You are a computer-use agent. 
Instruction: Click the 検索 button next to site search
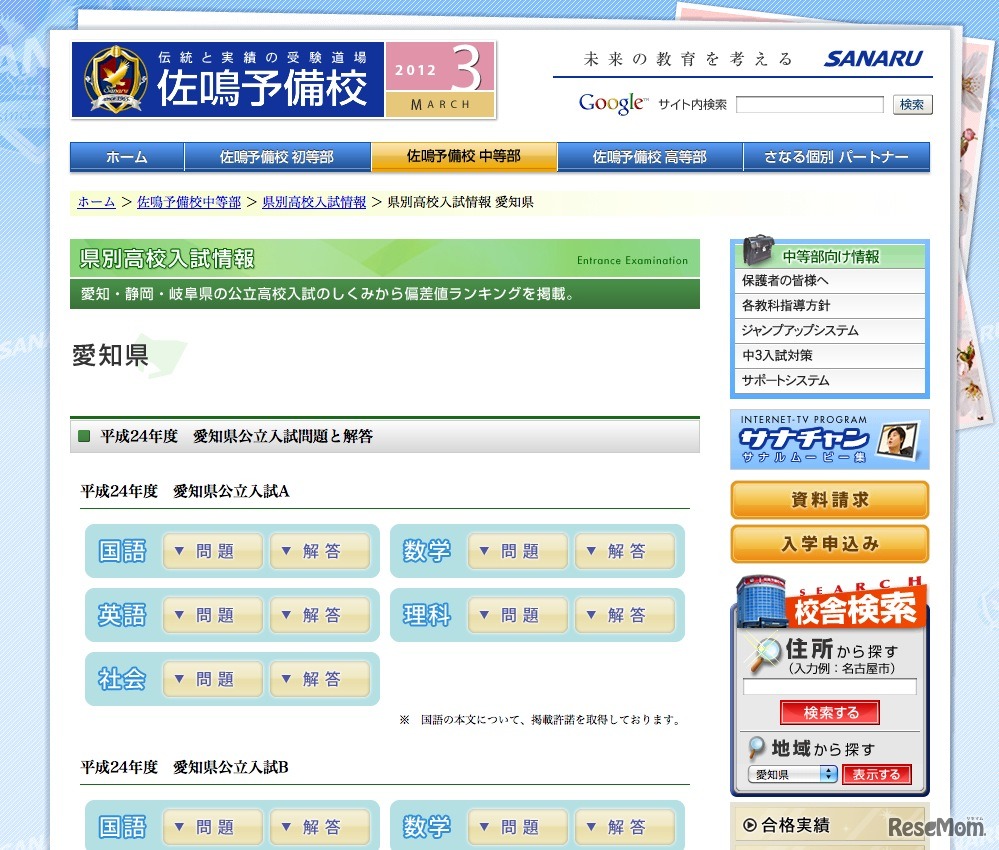[910, 103]
